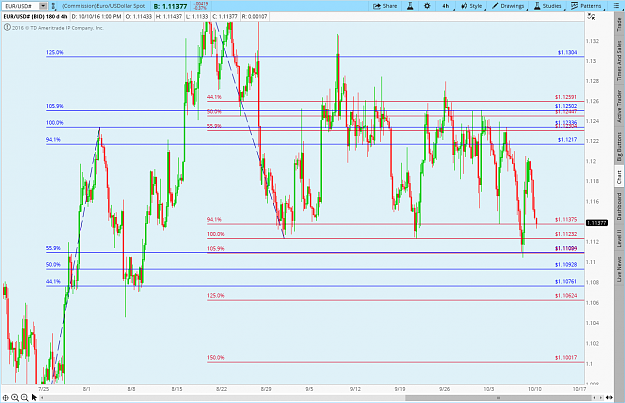The width and height of the screenshot is (625, 403).
Task: Click the red 44.1% Fibonacci label
Action: click(x=214, y=97)
